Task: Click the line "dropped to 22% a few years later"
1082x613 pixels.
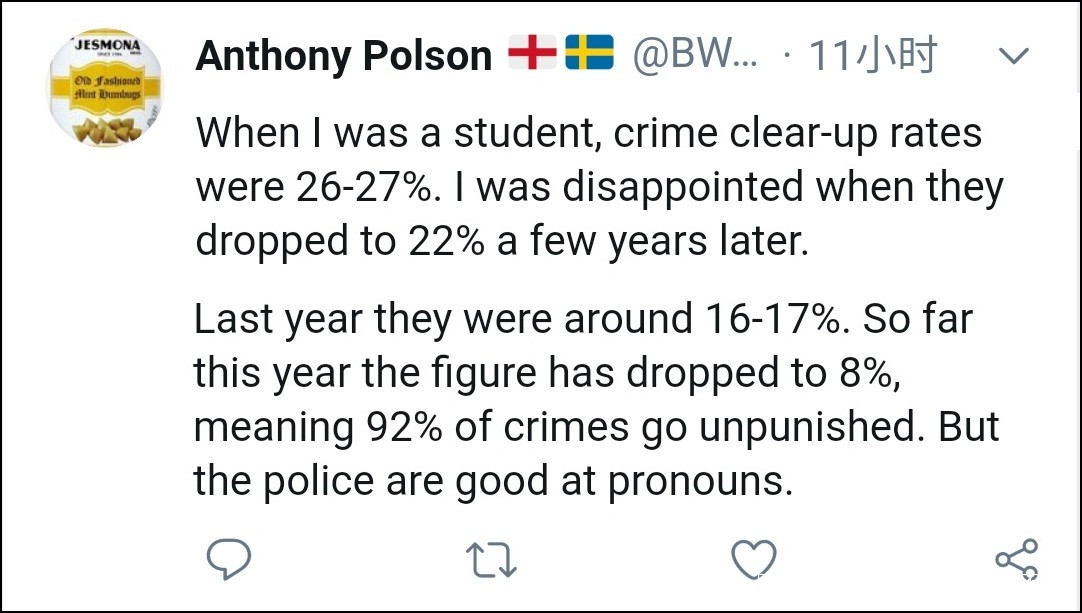Action: 502,242
